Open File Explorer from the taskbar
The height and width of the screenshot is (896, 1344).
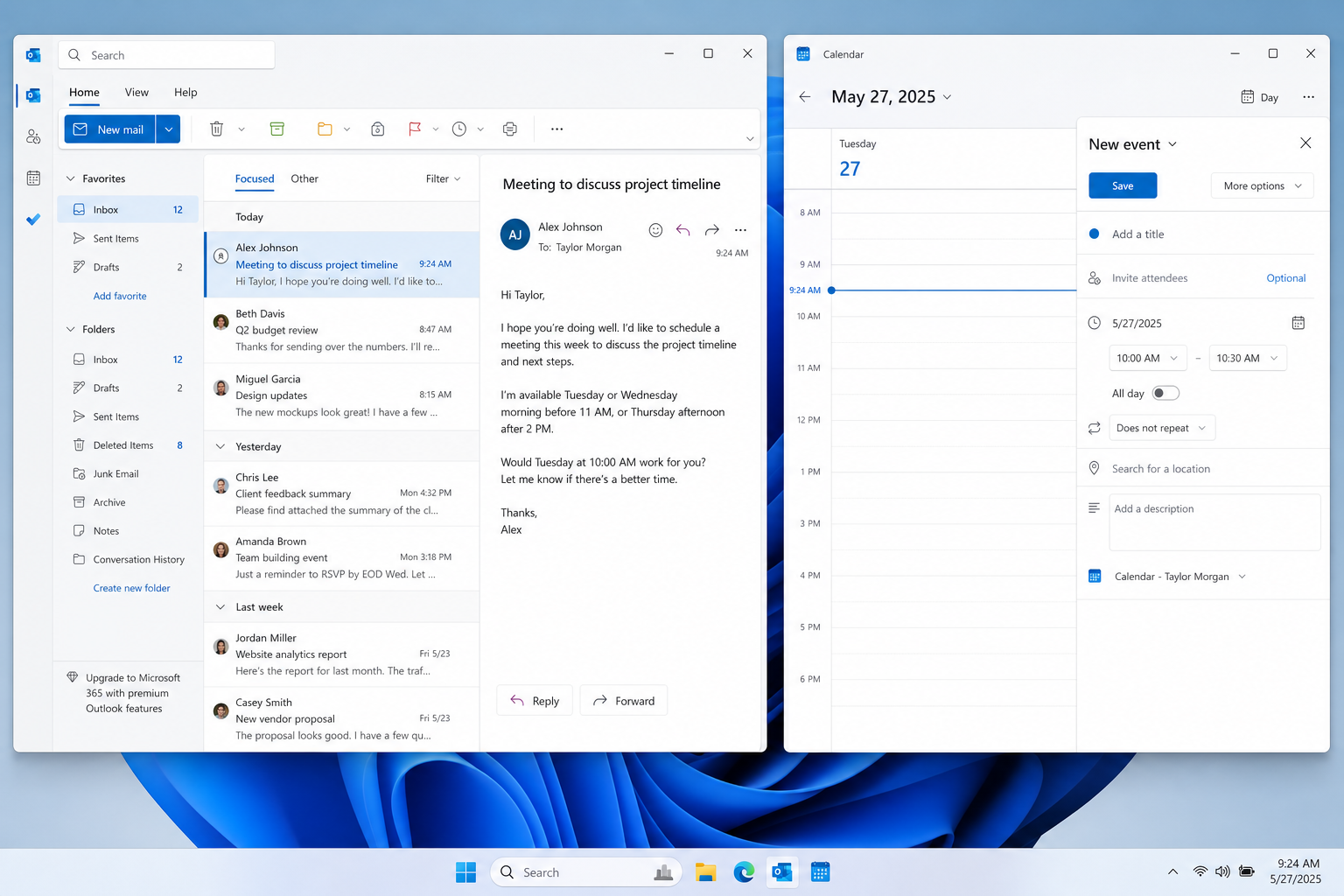(x=705, y=872)
